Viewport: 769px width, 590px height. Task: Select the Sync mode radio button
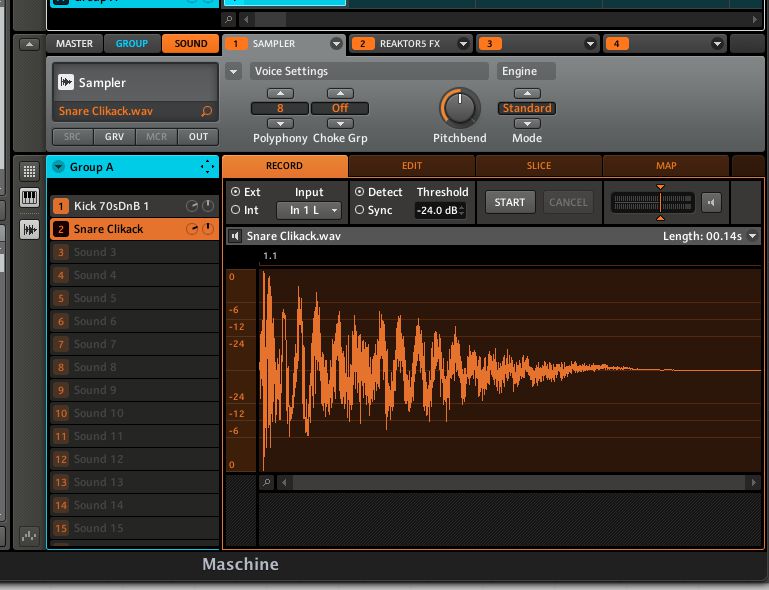[x=359, y=210]
